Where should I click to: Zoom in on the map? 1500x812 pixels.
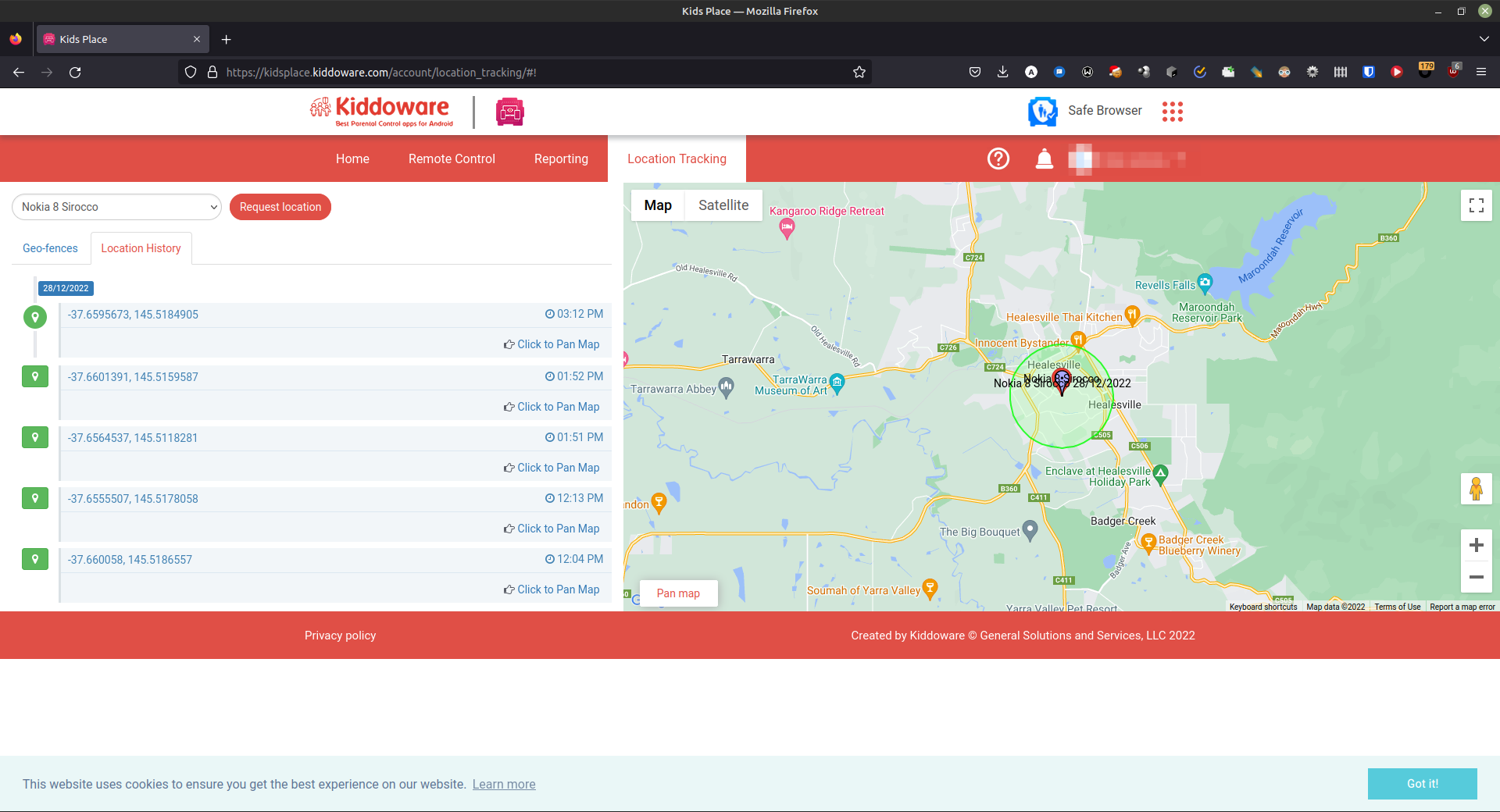[x=1477, y=545]
